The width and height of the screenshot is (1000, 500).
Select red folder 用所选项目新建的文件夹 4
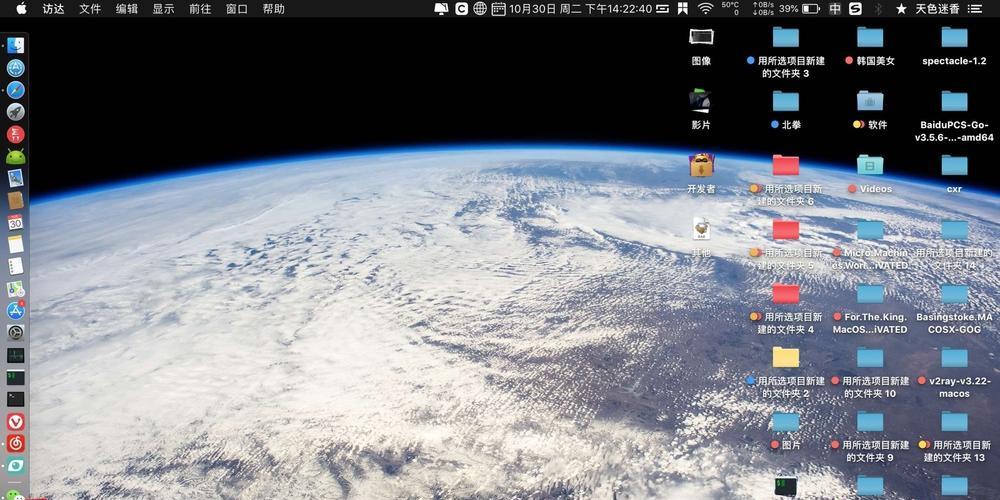coord(786,293)
